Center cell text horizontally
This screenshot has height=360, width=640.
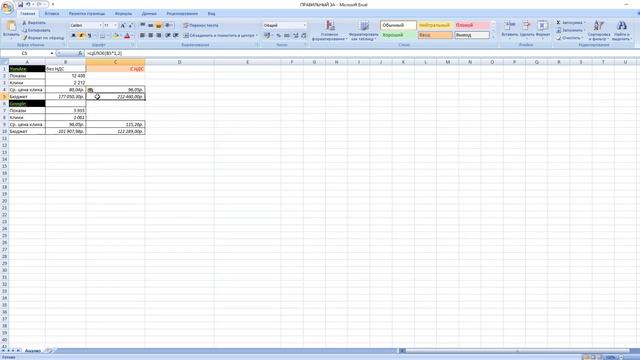(150, 36)
